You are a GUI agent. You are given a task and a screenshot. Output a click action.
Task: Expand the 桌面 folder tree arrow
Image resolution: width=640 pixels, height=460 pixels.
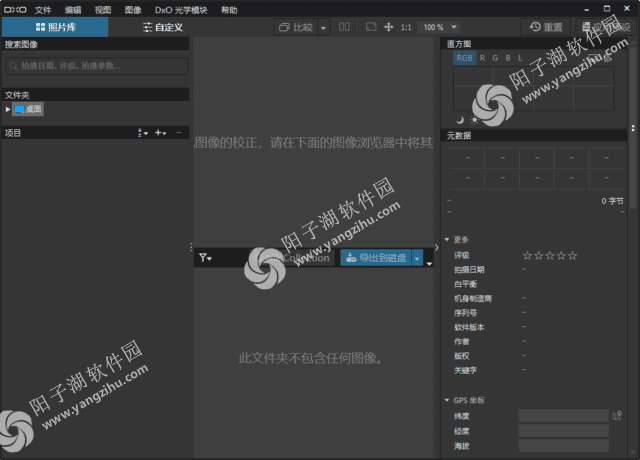coord(8,109)
